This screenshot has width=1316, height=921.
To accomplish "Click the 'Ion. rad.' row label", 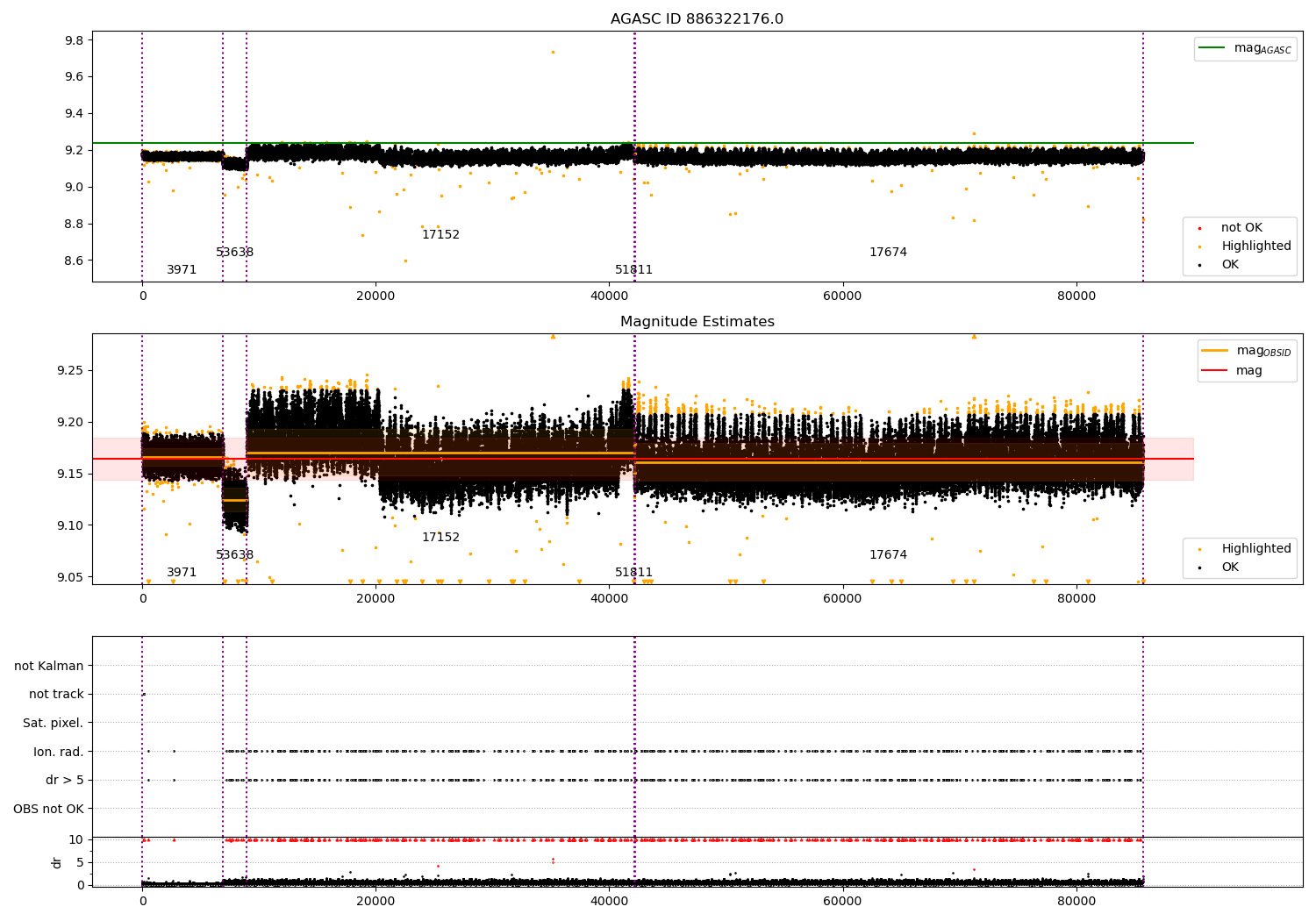I will [59, 753].
